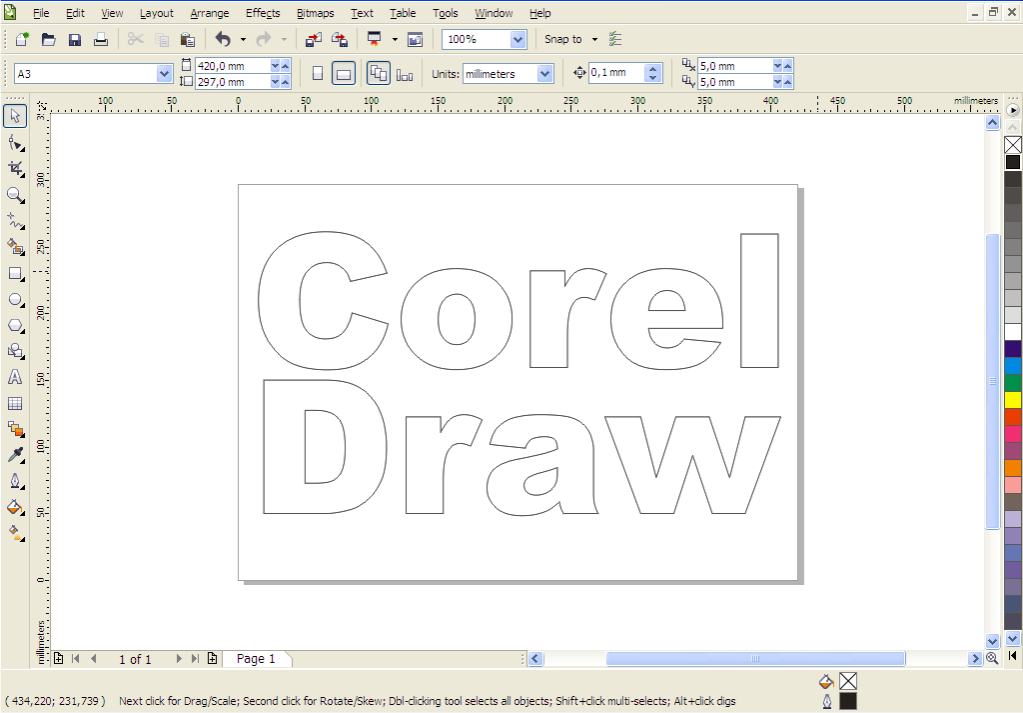Click the palette scroll down arrow
Image resolution: width=1023 pixels, height=713 pixels.
(1013, 639)
